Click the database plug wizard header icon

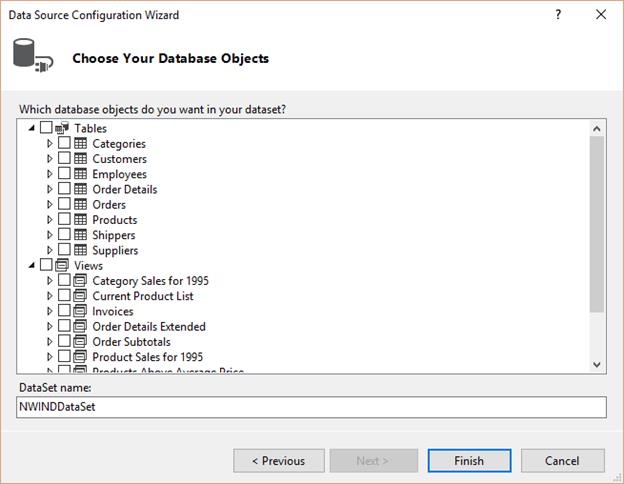(33, 56)
